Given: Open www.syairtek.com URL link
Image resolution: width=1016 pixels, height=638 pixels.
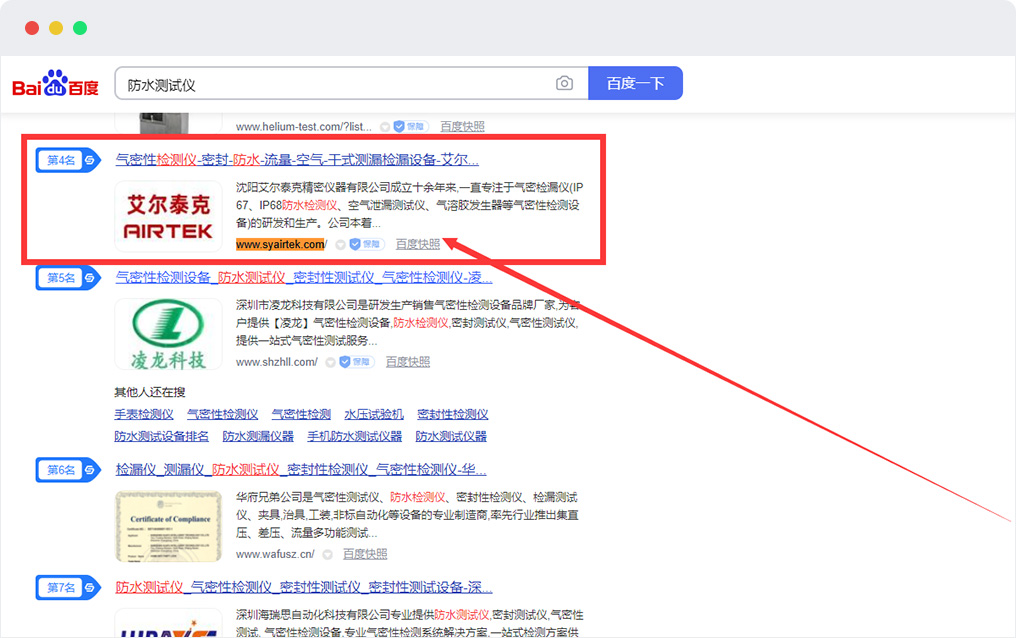Looking at the screenshot, I should tap(281, 244).
